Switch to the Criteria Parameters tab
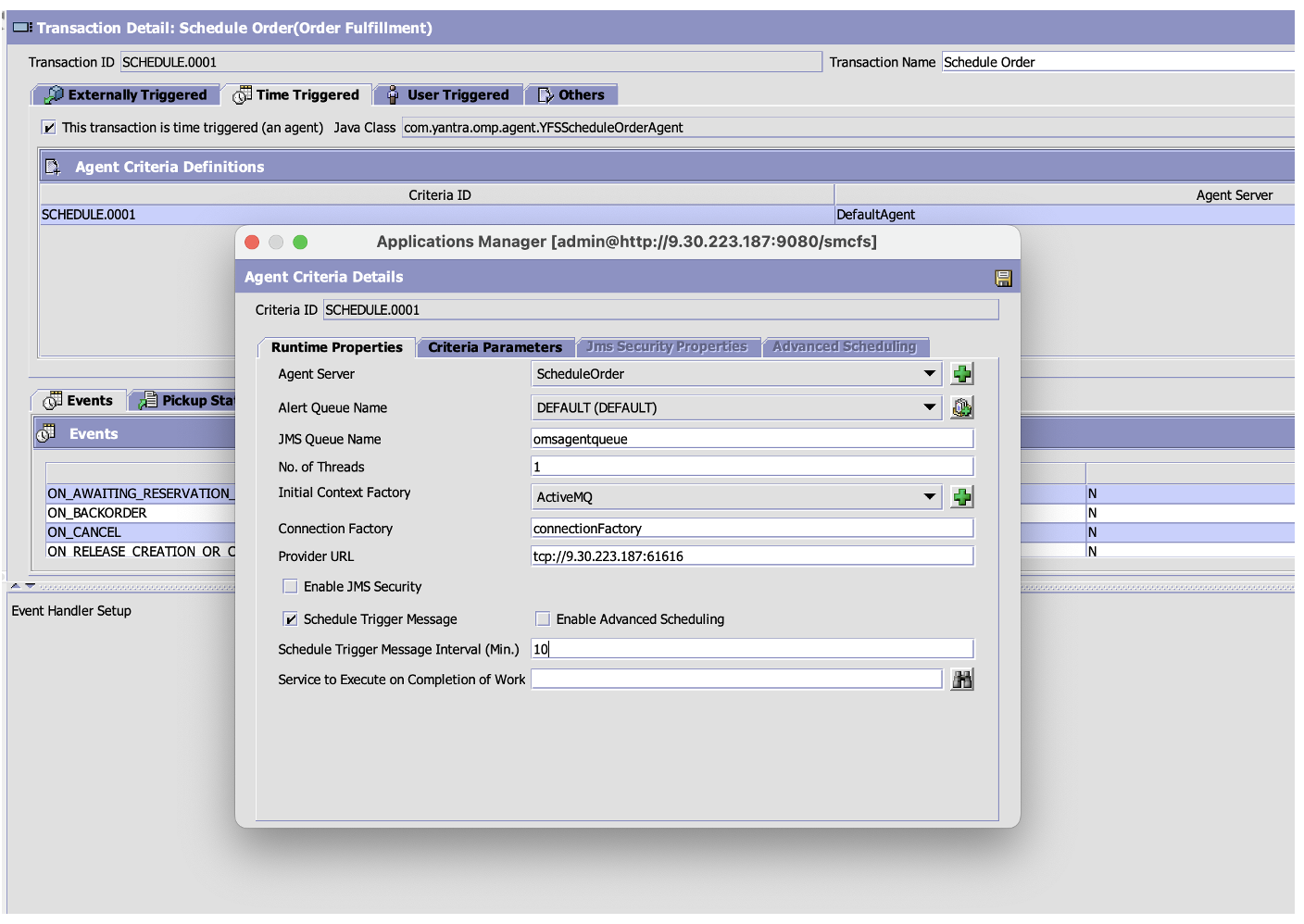Screen dimensions: 1304x924 495,346
